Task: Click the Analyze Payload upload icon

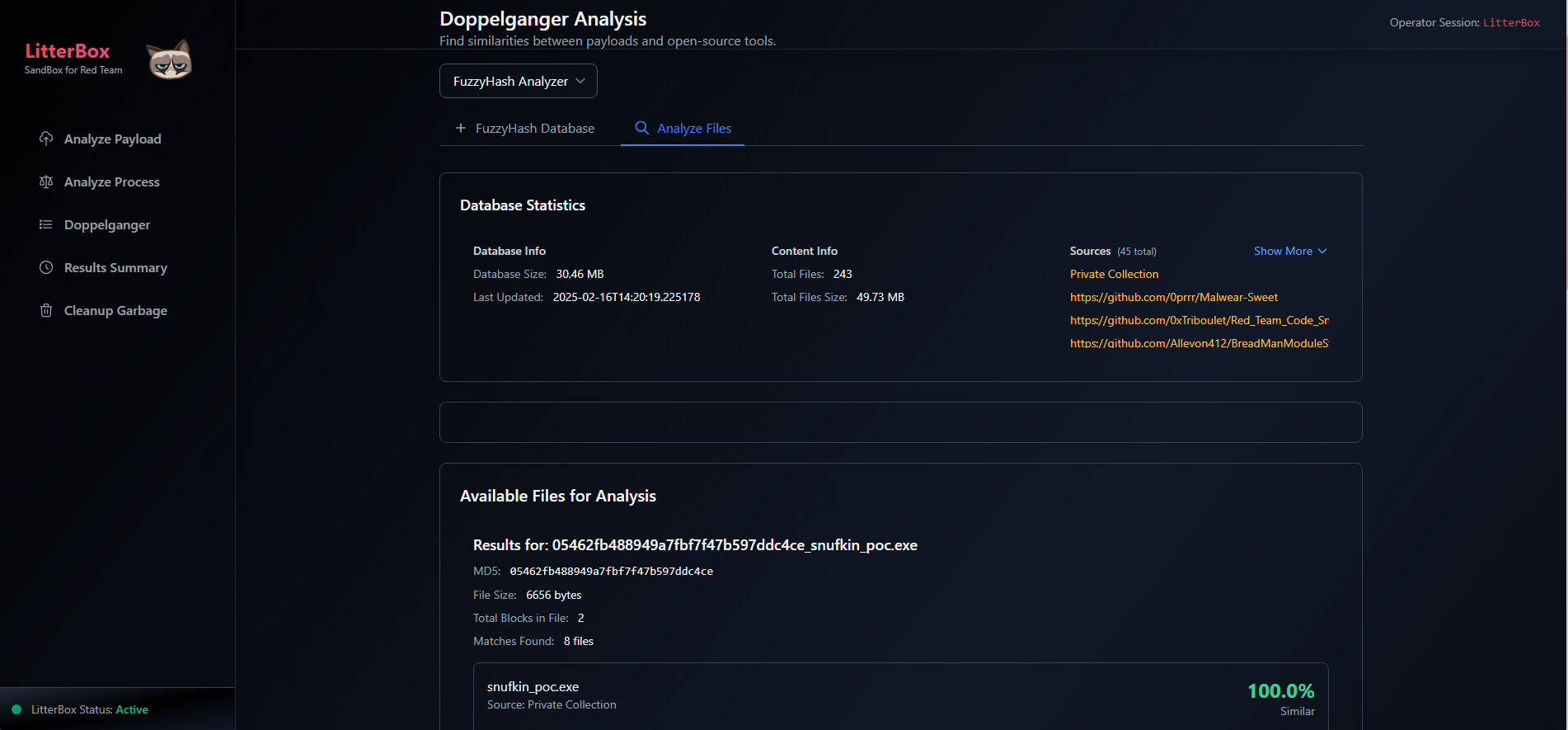Action: click(46, 139)
